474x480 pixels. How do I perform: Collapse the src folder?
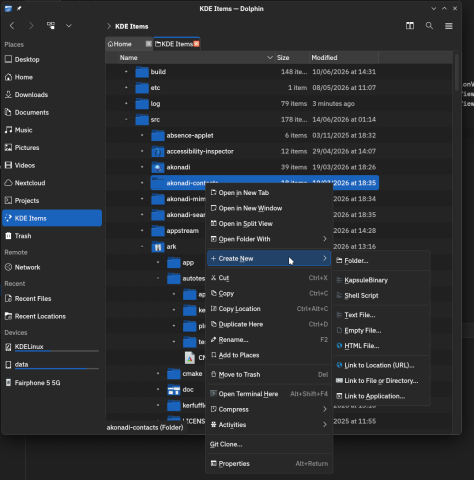126,119
